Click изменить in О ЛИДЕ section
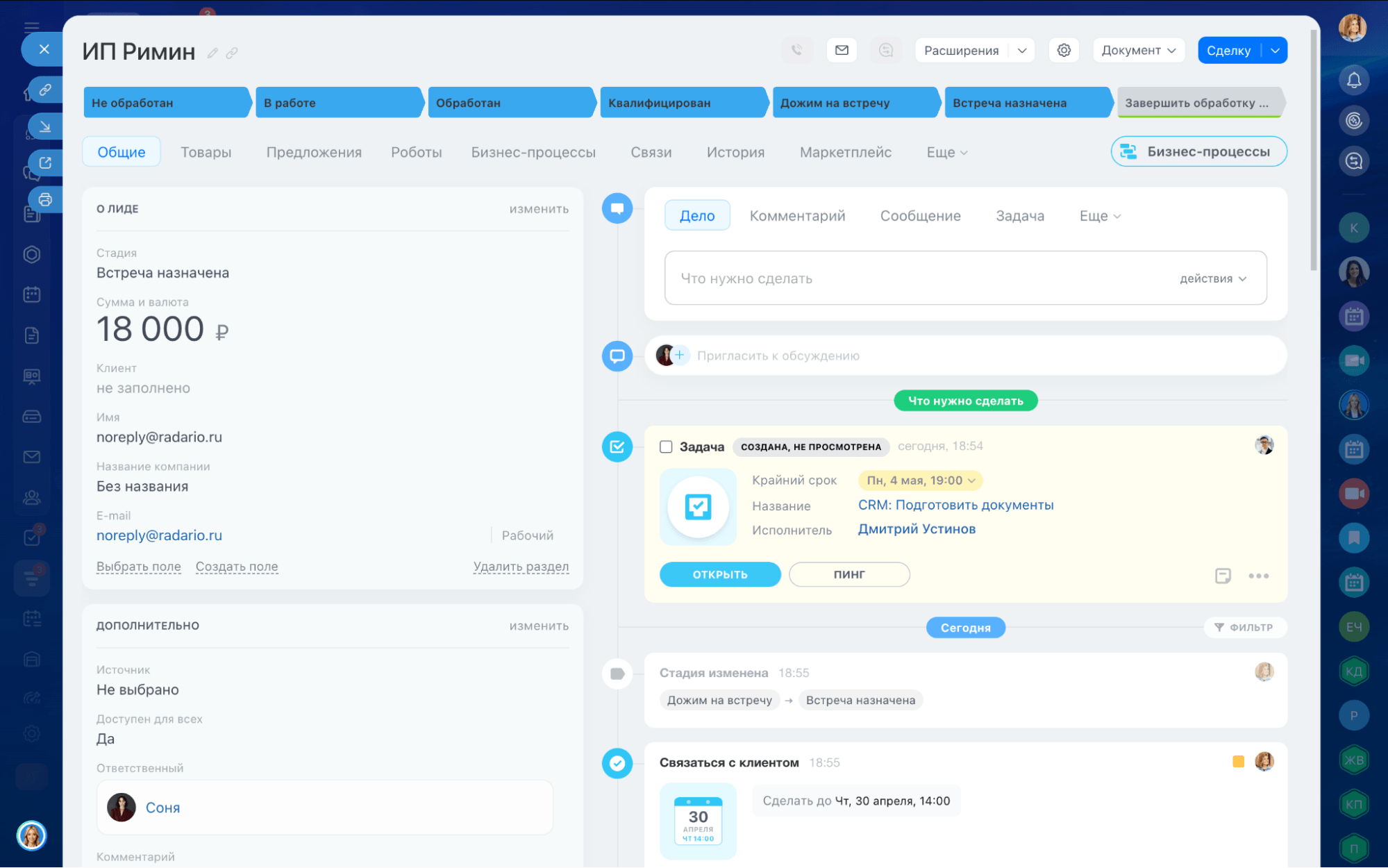The width and height of the screenshot is (1388, 868). coord(539,209)
